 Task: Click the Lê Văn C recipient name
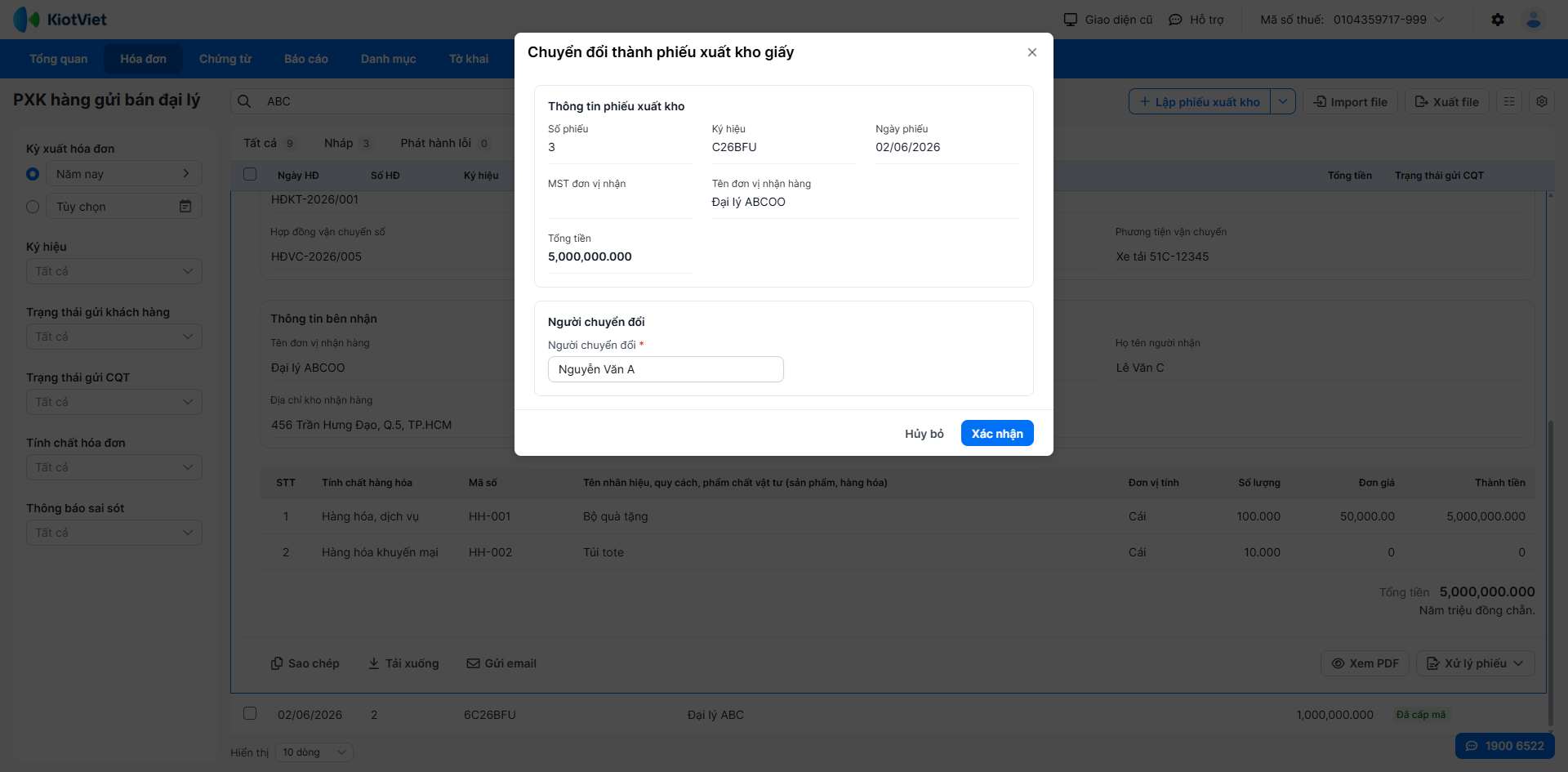point(1140,368)
